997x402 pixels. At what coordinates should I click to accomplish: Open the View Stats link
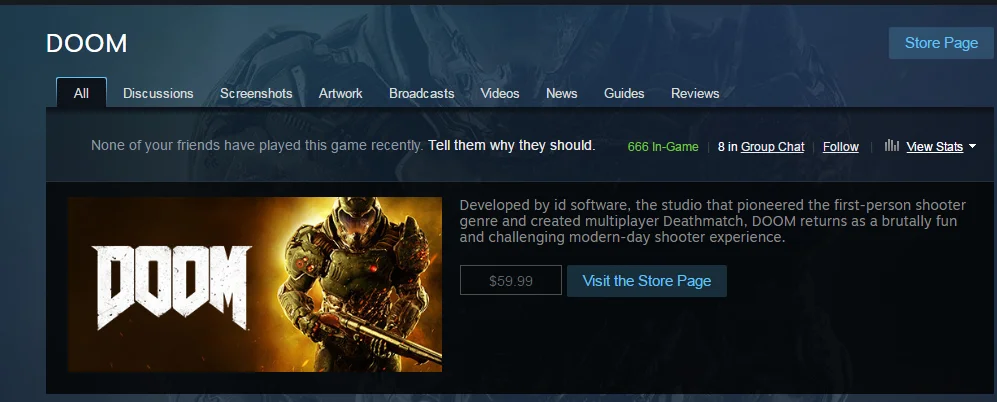click(x=935, y=147)
